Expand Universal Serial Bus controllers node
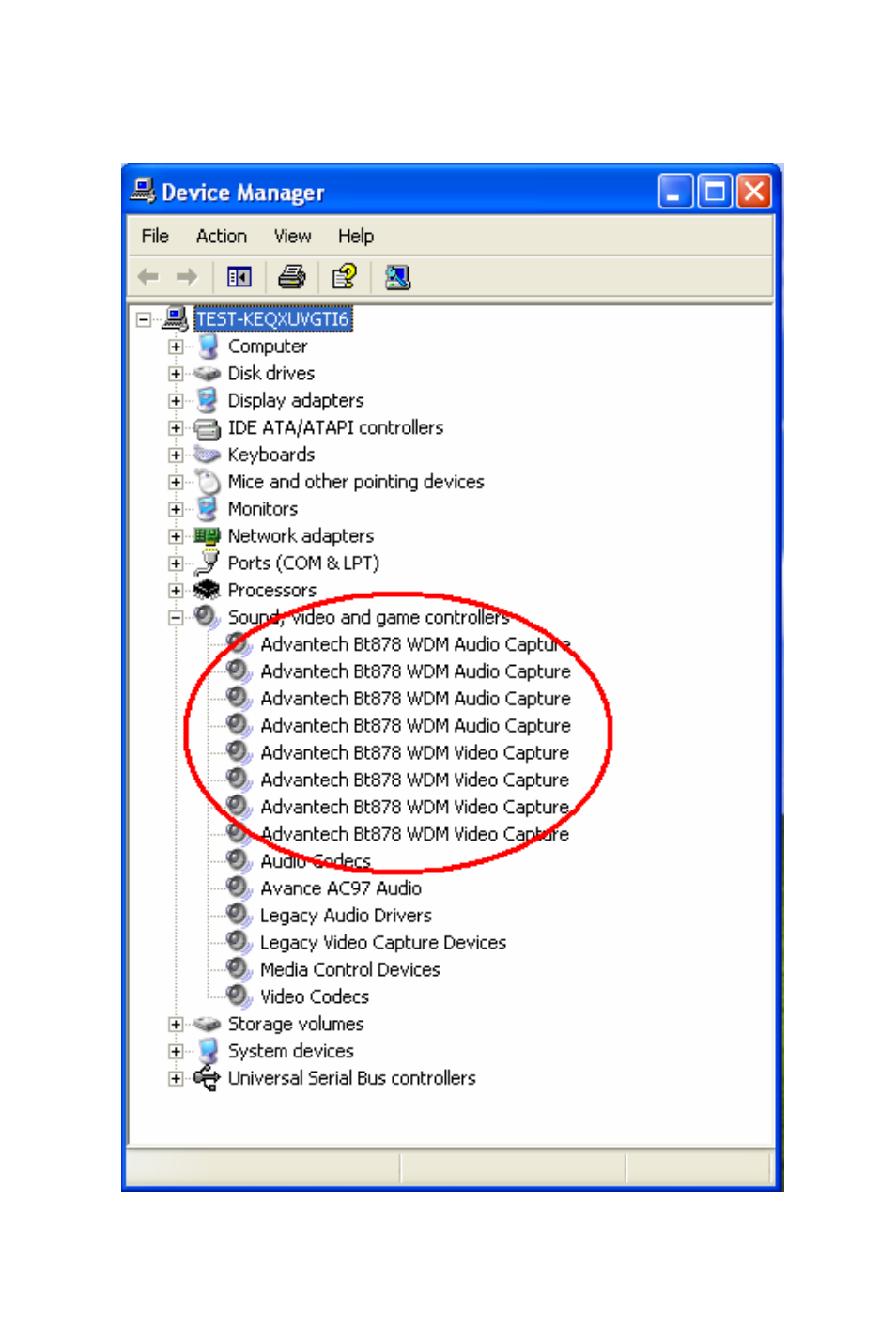Viewport: 896px width, 1343px height. pyautogui.click(x=176, y=1079)
